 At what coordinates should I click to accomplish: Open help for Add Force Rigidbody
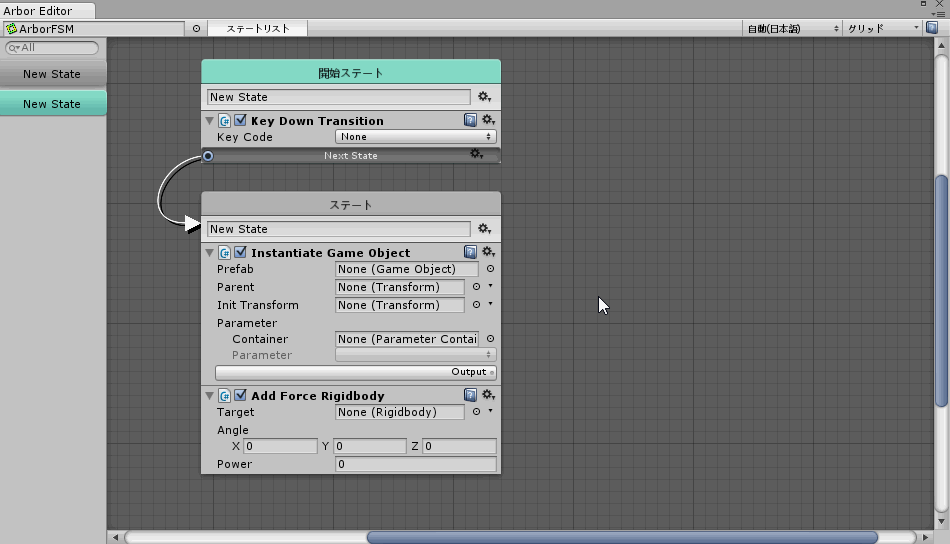point(470,396)
